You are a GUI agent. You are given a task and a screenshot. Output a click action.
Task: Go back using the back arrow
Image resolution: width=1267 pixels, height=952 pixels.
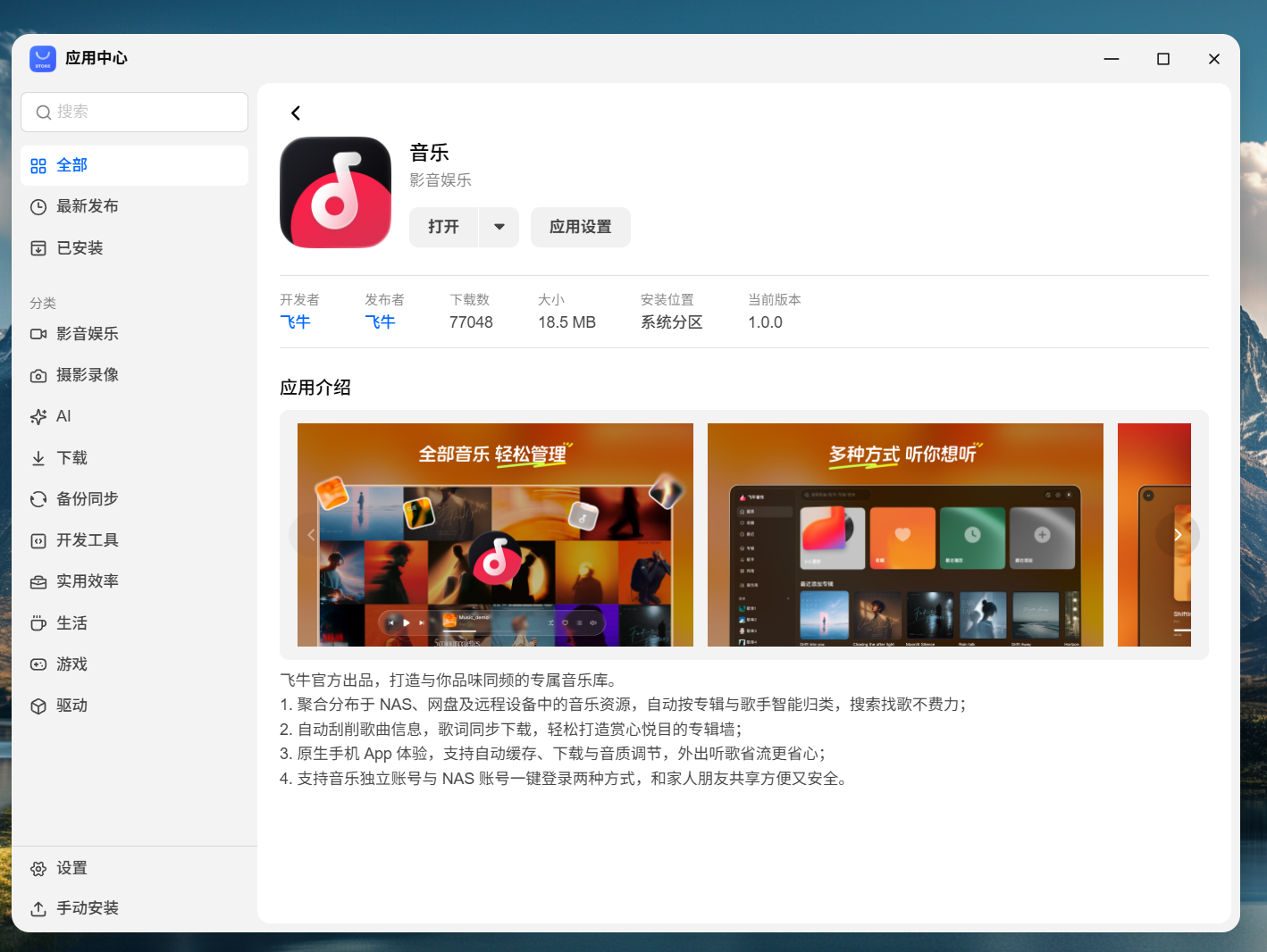coord(296,113)
